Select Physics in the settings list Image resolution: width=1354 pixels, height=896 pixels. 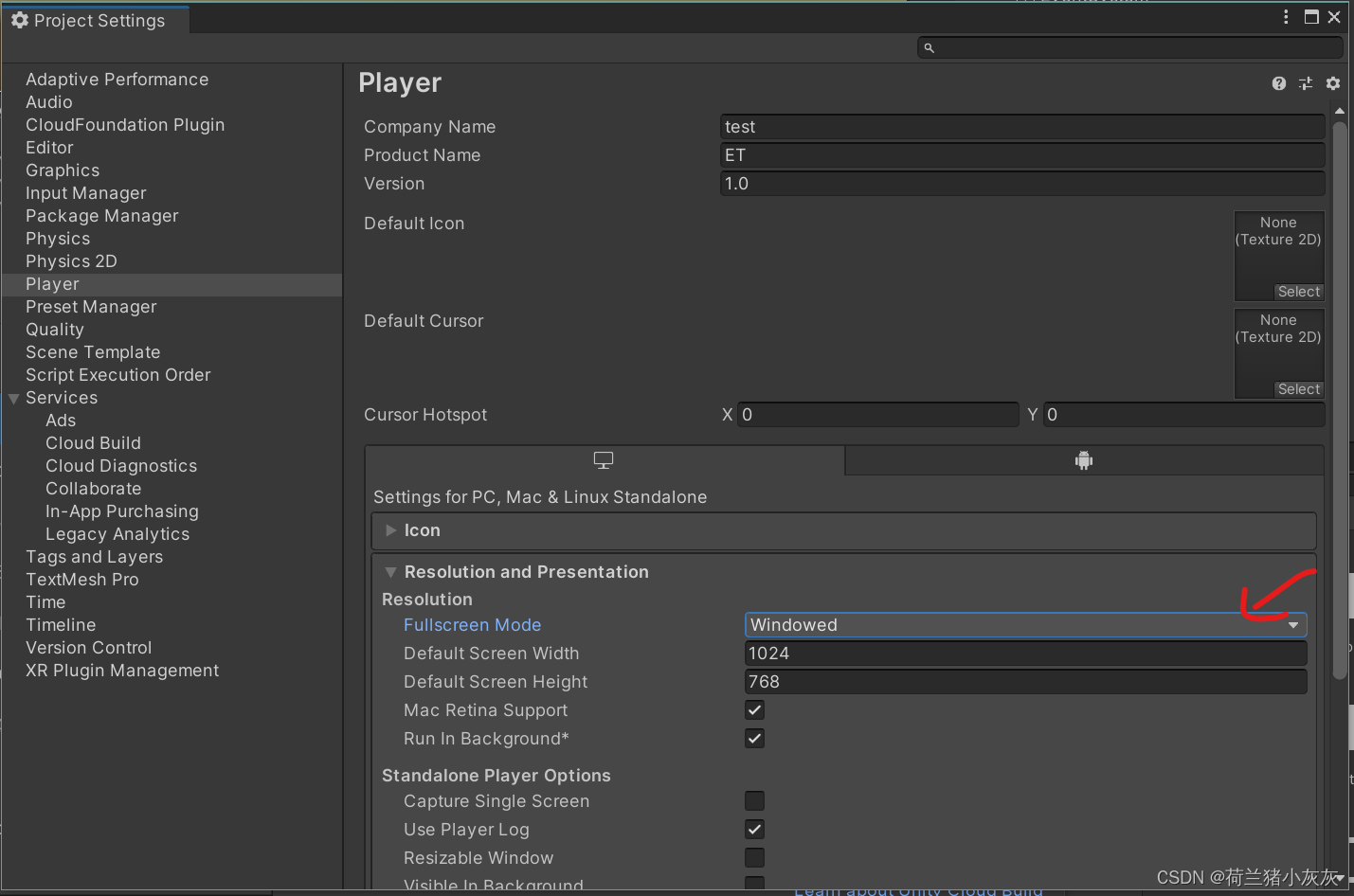58,239
